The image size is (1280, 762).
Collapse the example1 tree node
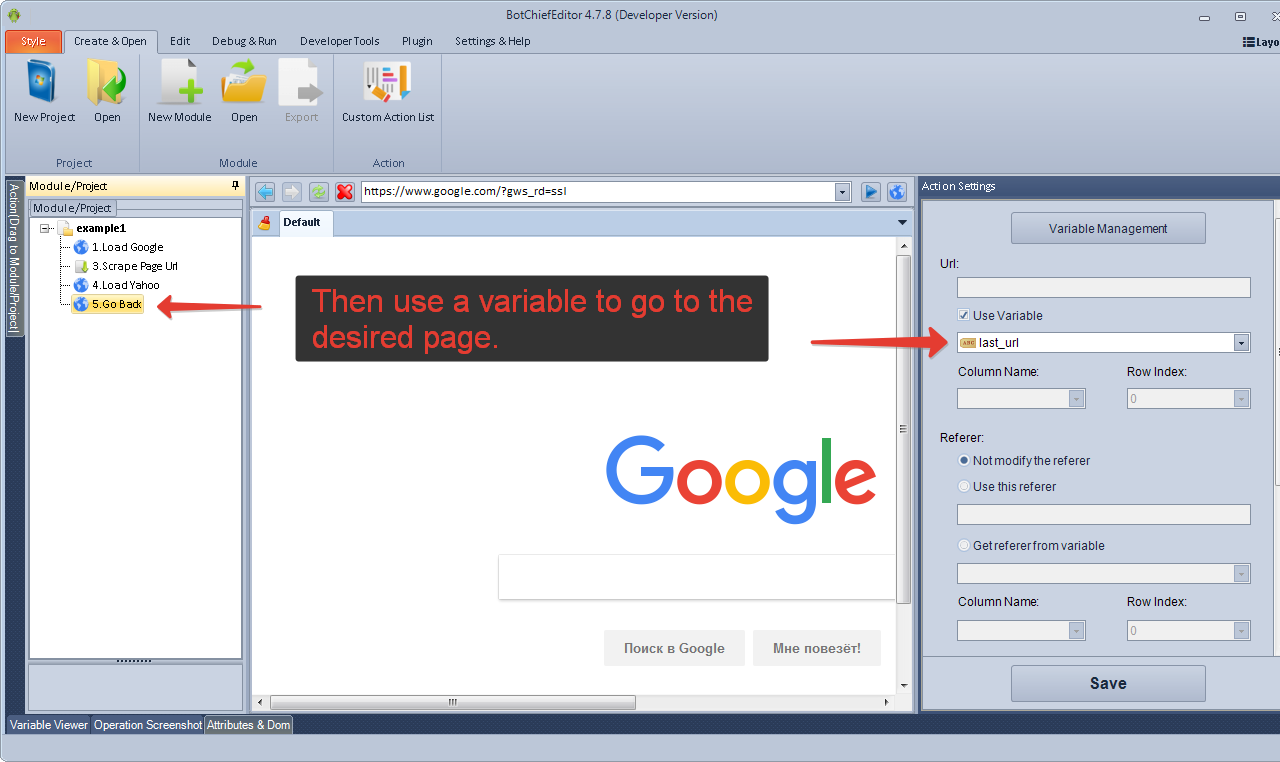pos(46,229)
